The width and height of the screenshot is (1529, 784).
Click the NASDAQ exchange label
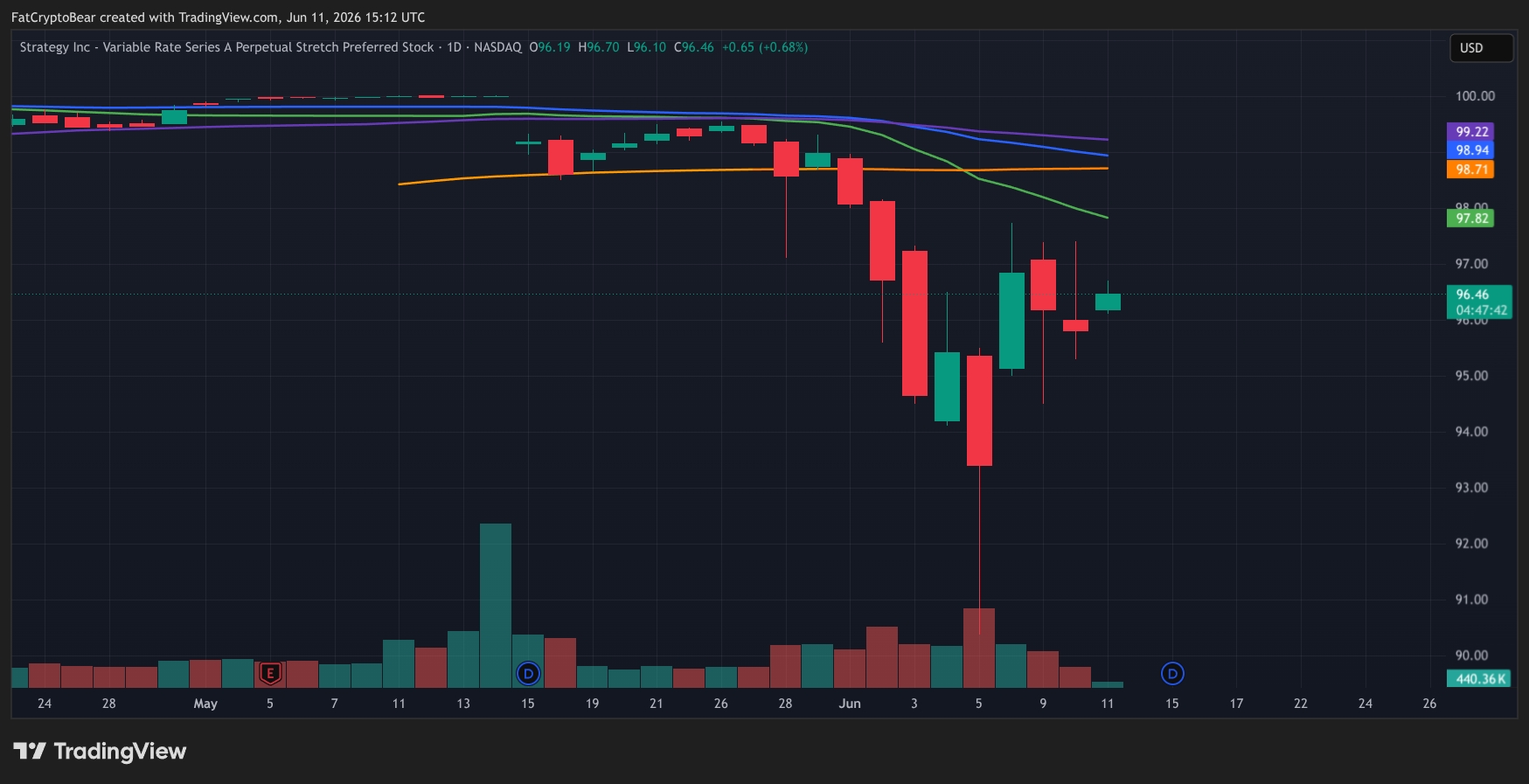497,47
